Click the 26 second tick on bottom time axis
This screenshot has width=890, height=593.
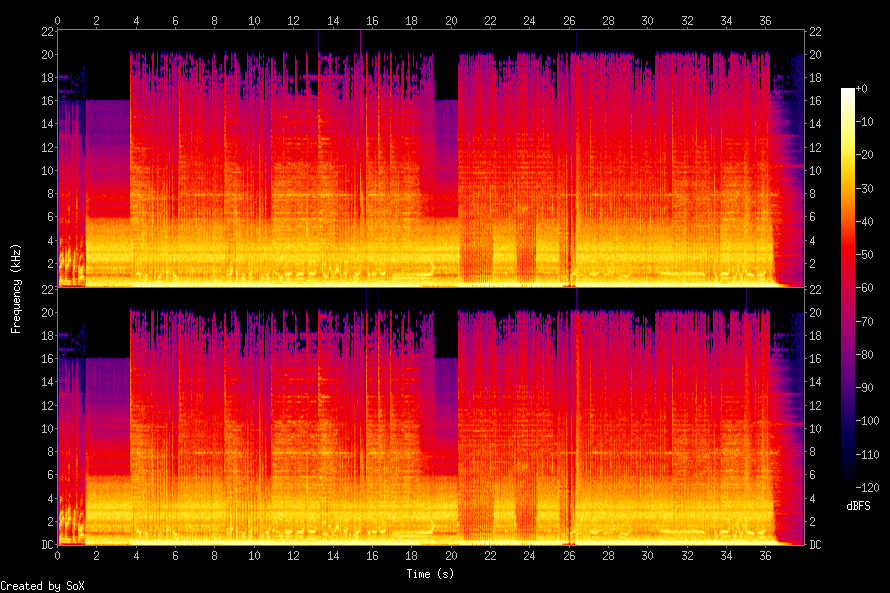point(569,555)
